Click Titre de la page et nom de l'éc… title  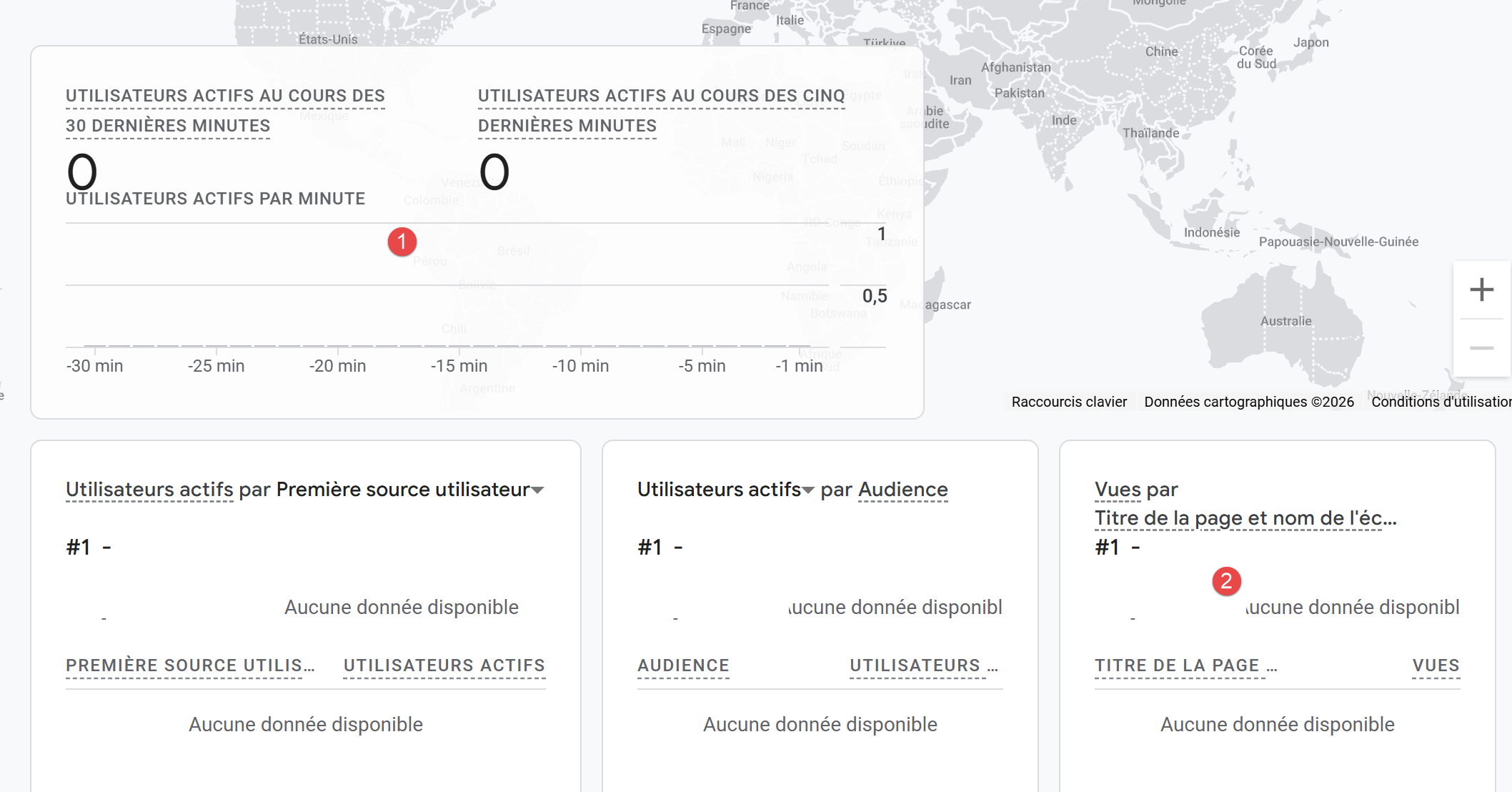coord(1245,518)
